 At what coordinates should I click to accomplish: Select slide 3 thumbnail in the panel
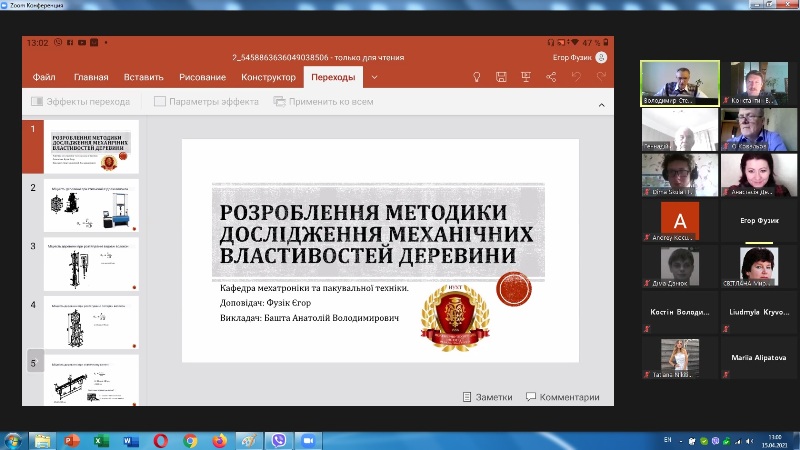(92, 265)
